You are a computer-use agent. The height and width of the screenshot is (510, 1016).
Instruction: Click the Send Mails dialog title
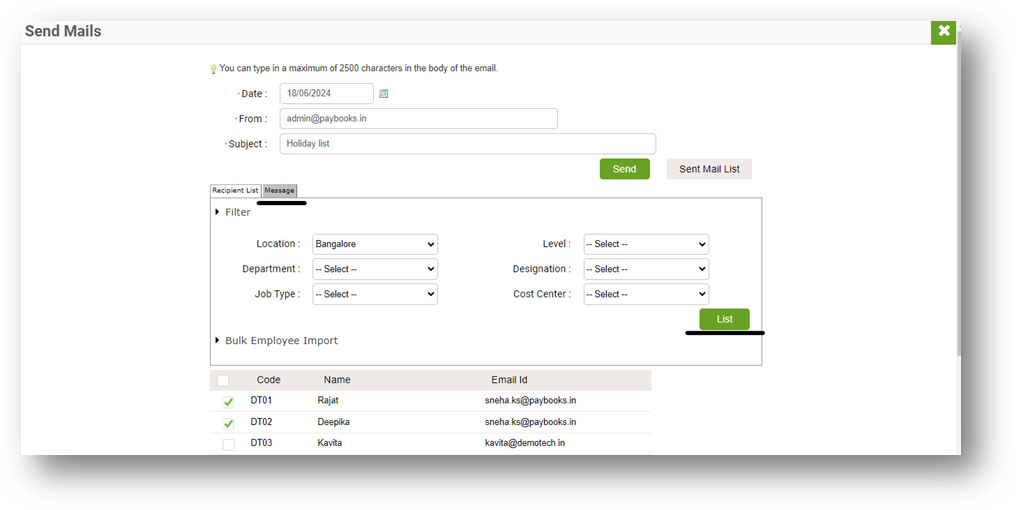coord(63,31)
